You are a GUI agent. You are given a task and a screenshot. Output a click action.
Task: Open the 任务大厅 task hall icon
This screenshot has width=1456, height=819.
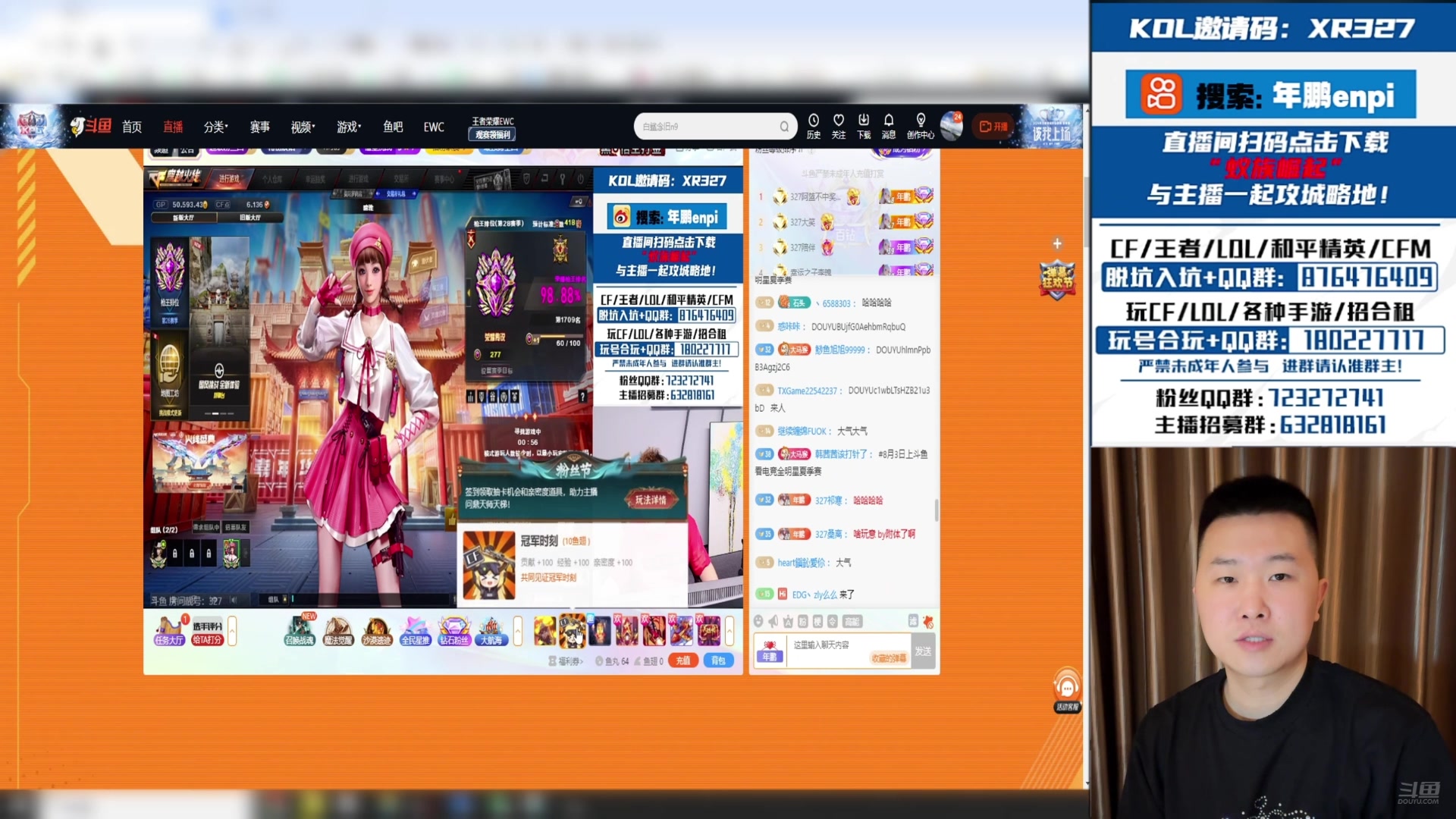pyautogui.click(x=168, y=630)
